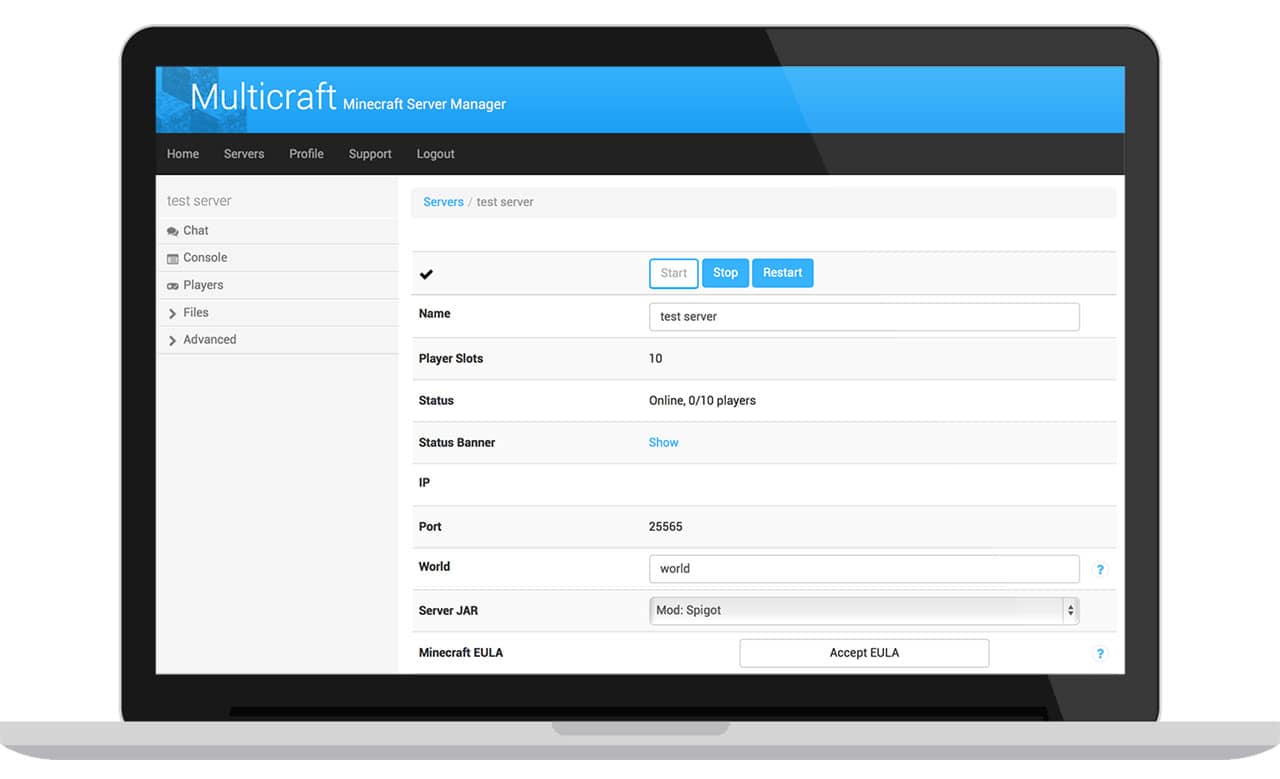Viewport: 1280px width, 779px height.
Task: Restart the server
Action: click(783, 273)
